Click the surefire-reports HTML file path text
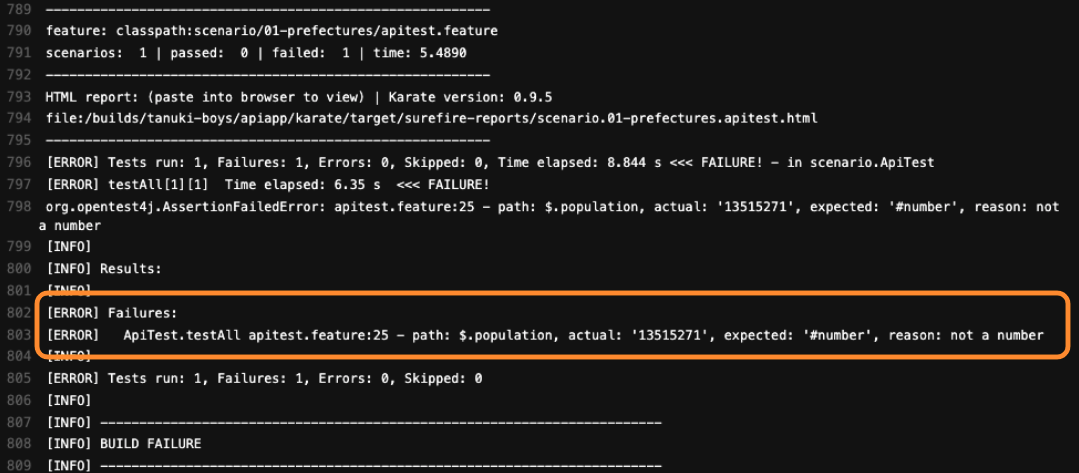 coord(432,119)
